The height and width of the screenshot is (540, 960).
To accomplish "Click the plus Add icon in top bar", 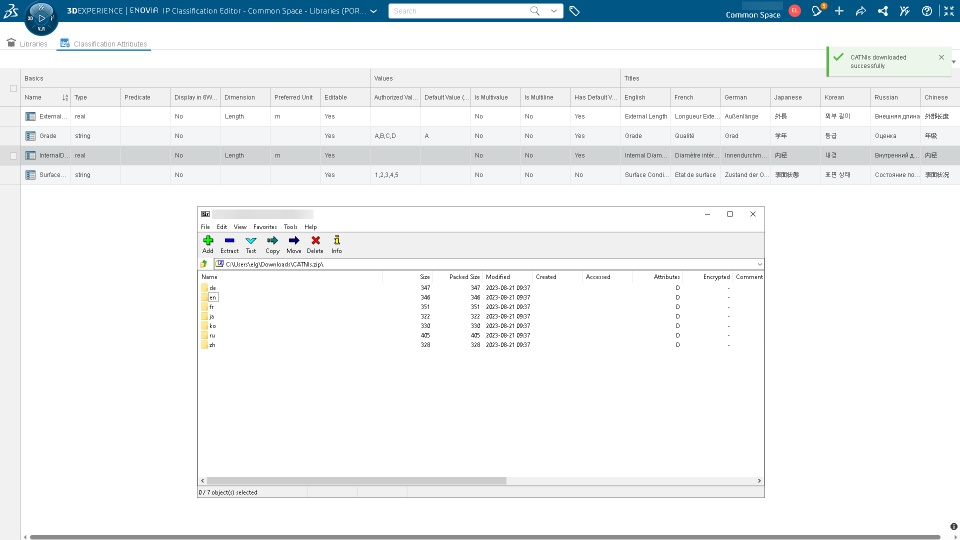I will click(839, 11).
